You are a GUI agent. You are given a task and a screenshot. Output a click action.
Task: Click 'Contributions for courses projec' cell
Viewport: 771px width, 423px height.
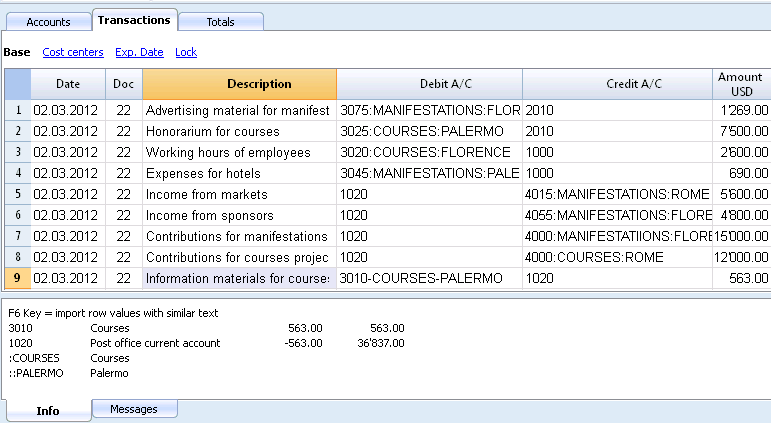pos(239,257)
